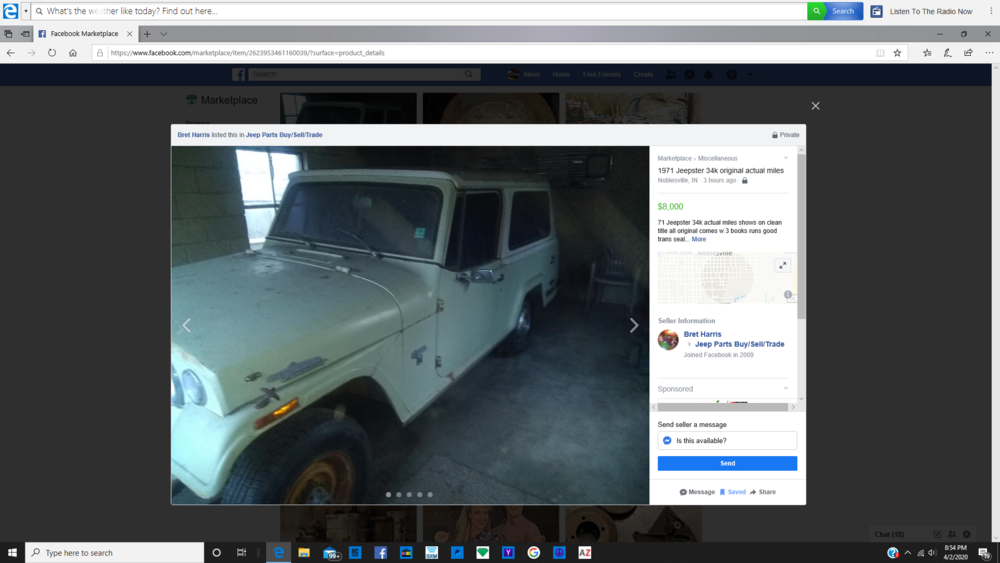Open Listen To The Radio Now
This screenshot has height=563, width=1000.
point(922,11)
